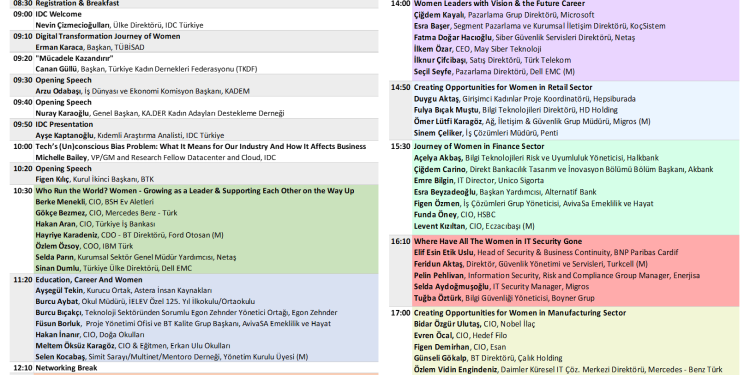Image resolution: width=750 pixels, height=375 pixels.
Task: Click Funda Öney, CIO, HSBC
Action: pos(454,215)
